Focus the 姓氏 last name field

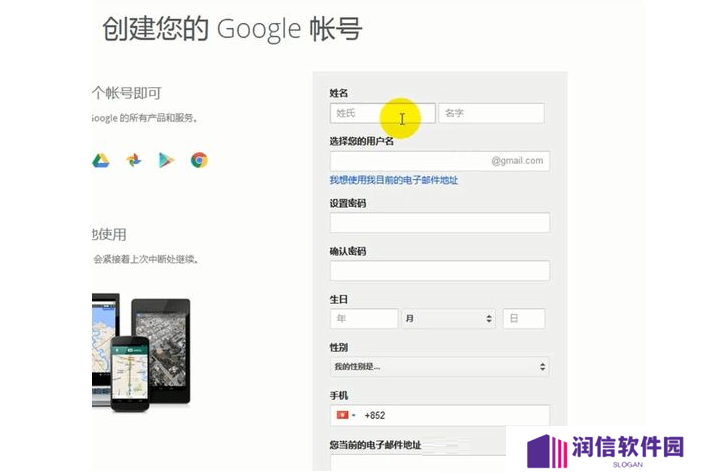coord(383,113)
